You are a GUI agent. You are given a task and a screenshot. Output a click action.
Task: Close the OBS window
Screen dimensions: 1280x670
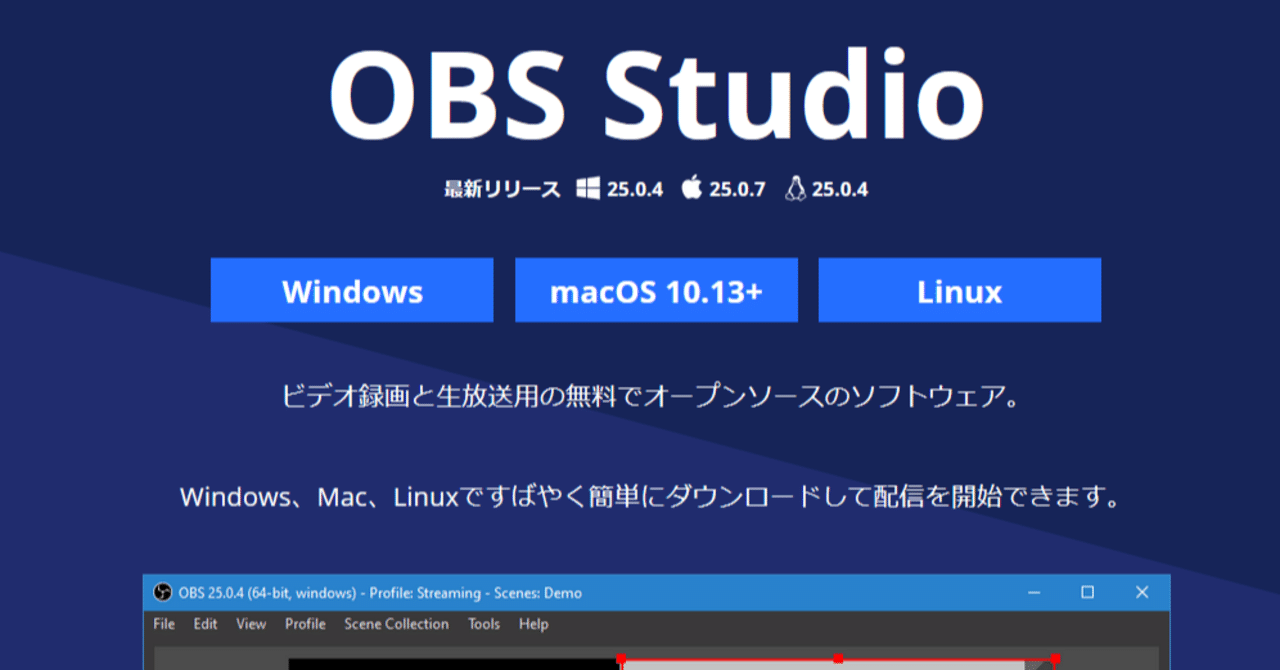click(x=1142, y=593)
